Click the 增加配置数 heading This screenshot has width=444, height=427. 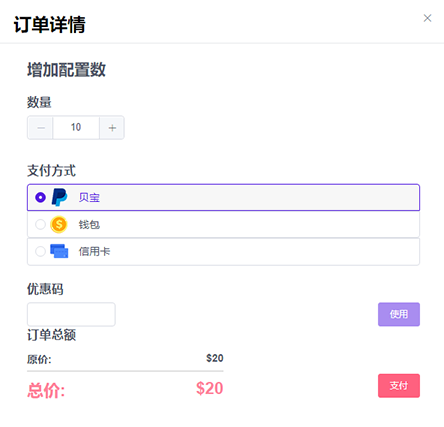coord(66,70)
